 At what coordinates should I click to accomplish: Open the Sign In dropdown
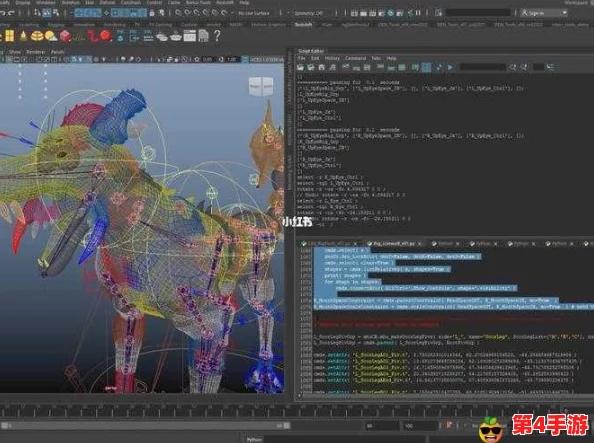pyautogui.click(x=544, y=13)
